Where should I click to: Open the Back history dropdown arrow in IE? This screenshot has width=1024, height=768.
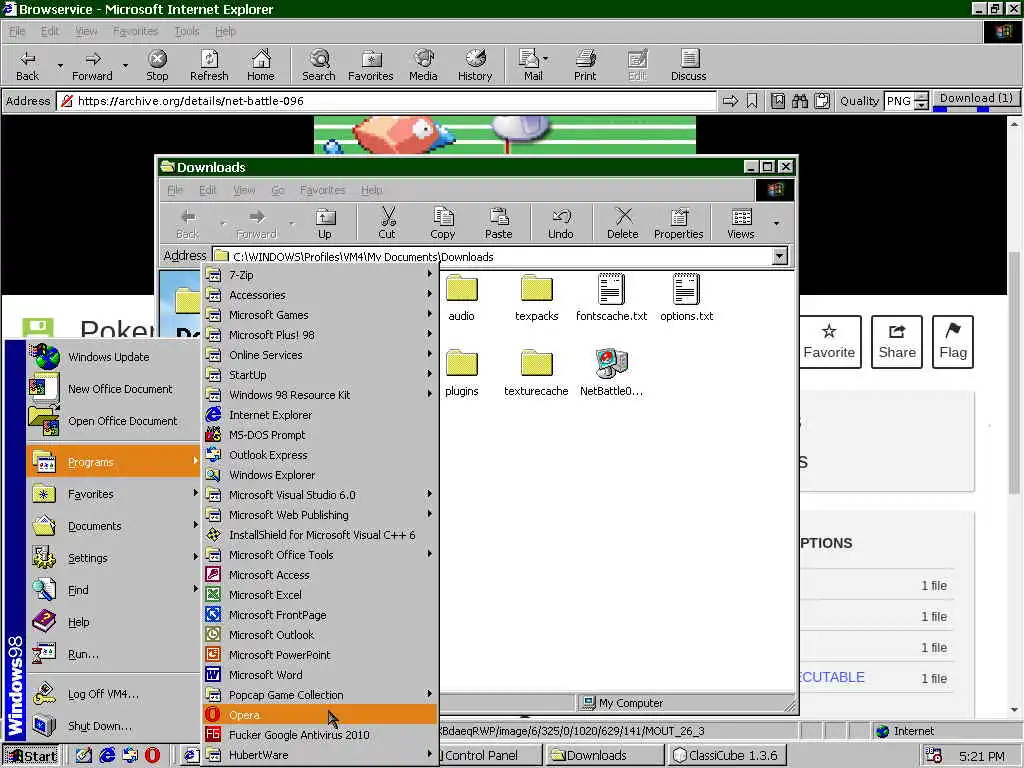coord(60,65)
